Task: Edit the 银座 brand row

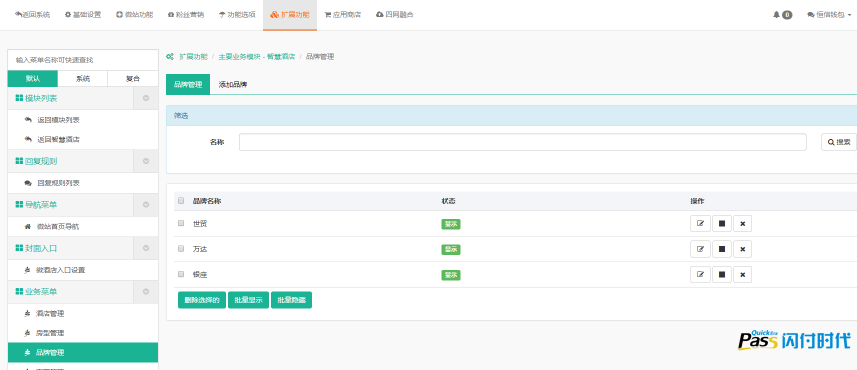Action: (700, 274)
